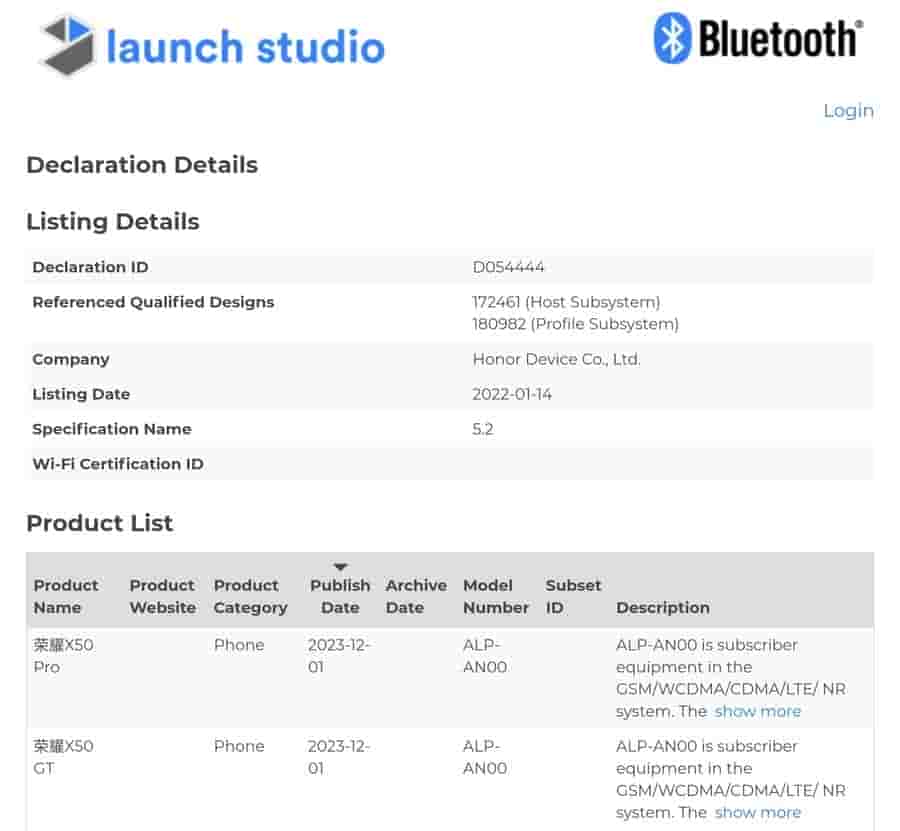Sort by the Product Name column header
Screen dimensions: 900x831
(x=65, y=596)
